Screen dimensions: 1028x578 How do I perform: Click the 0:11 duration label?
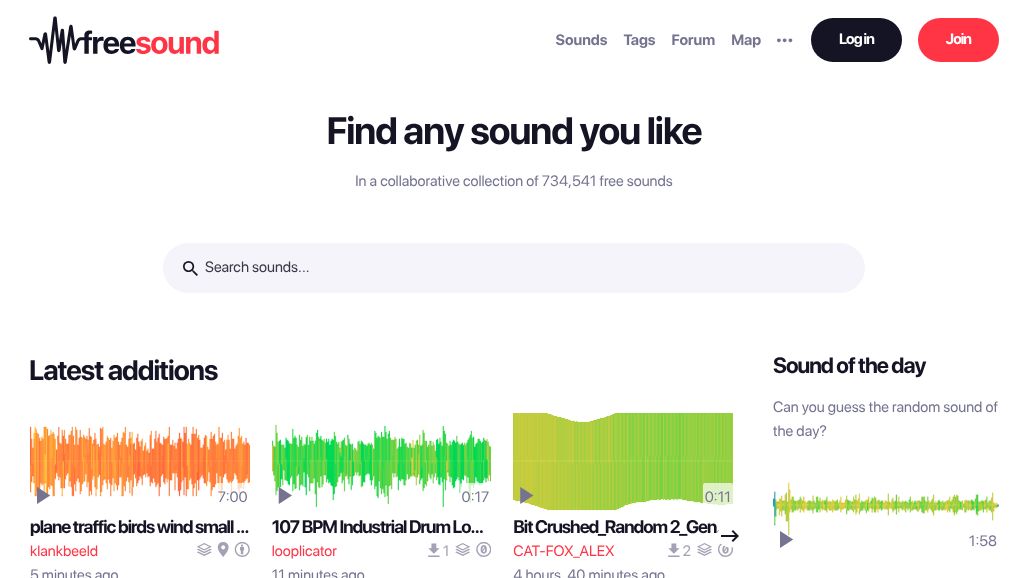tap(717, 497)
